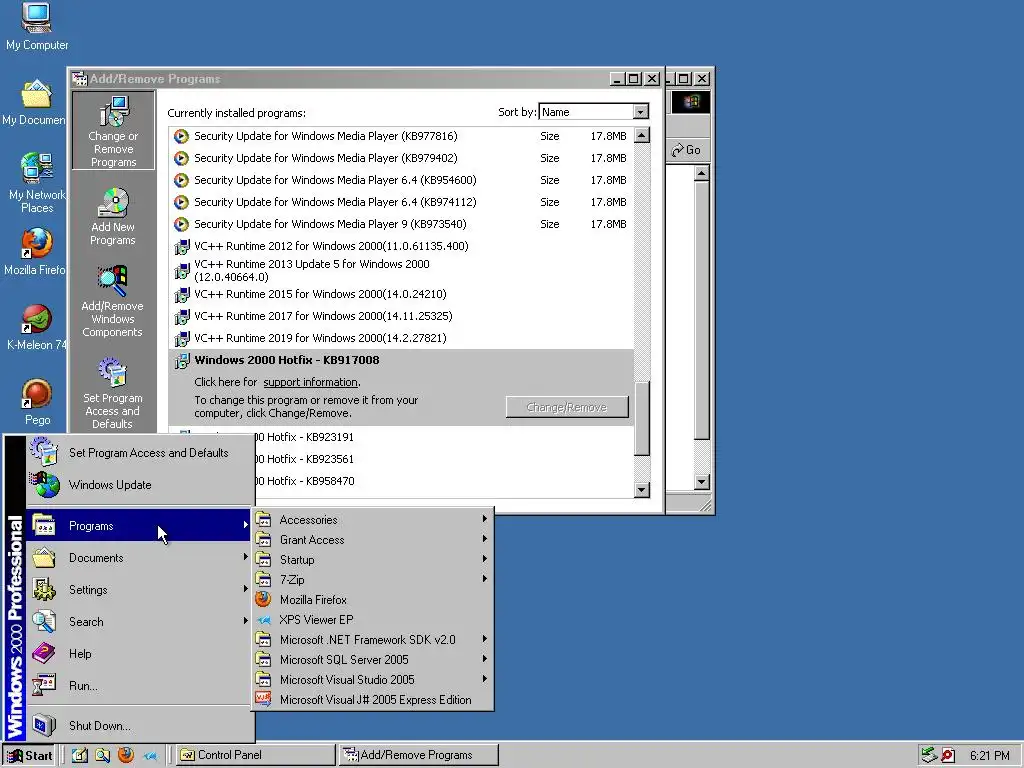Launch Firefox from quick launch bar
Viewport: 1024px width, 768px height.
(x=126, y=755)
